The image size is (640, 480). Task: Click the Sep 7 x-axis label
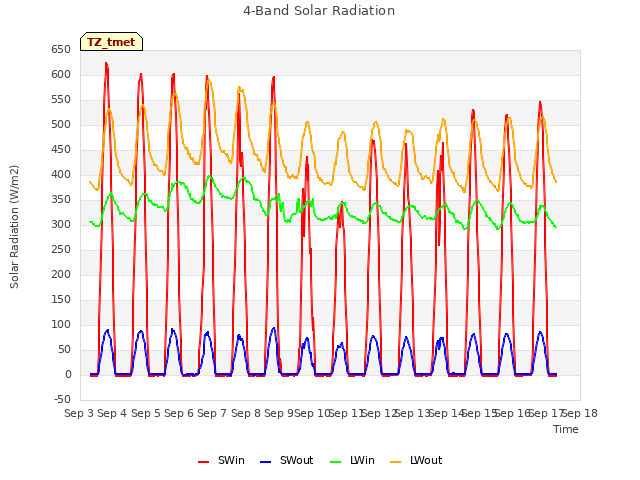[212, 413]
